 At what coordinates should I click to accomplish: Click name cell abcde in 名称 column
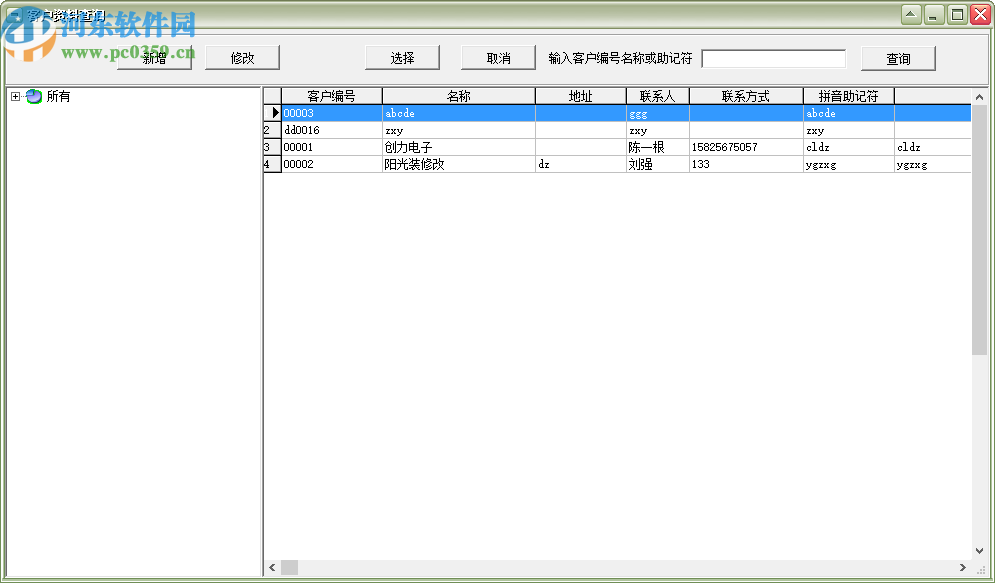(459, 114)
